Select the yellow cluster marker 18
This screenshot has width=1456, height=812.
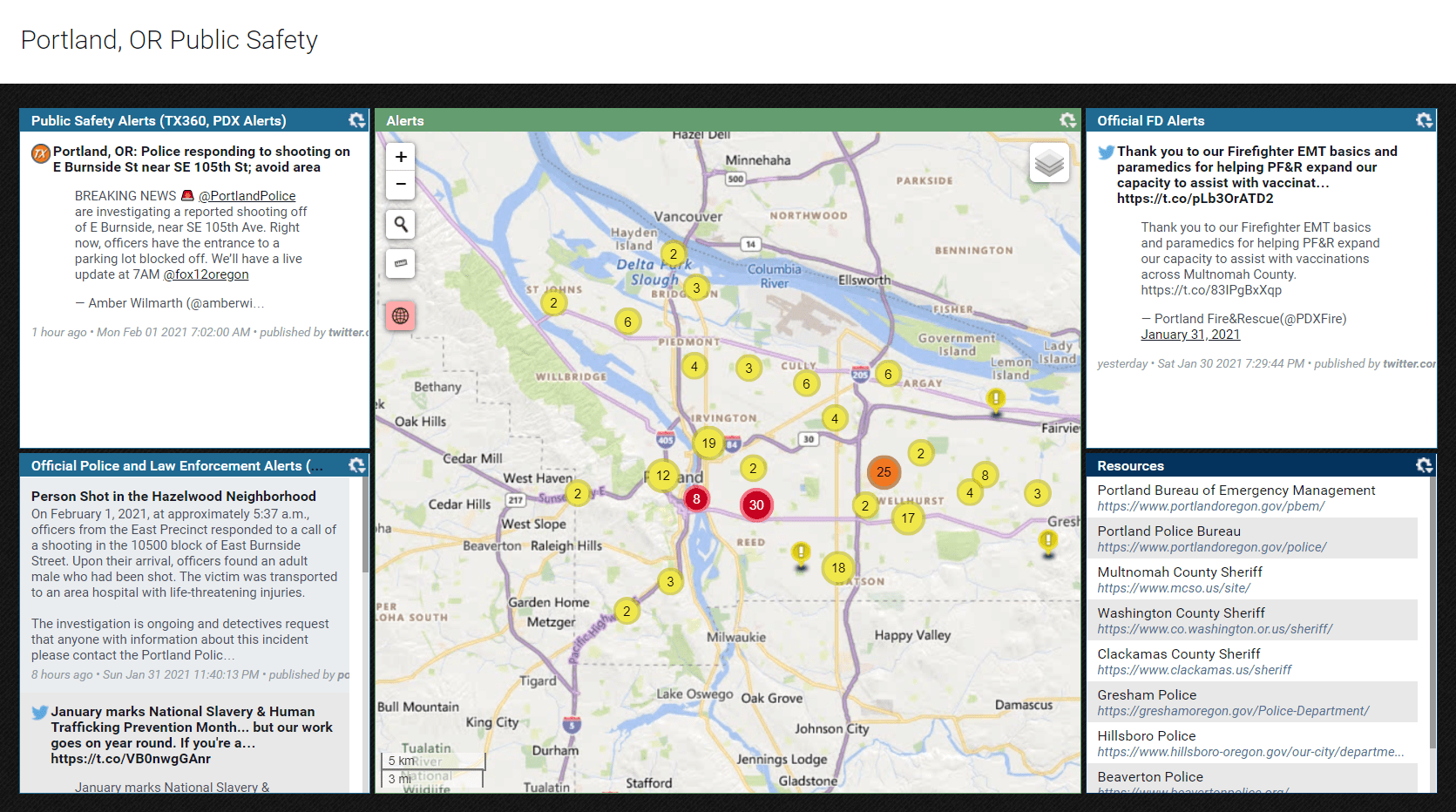point(838,568)
